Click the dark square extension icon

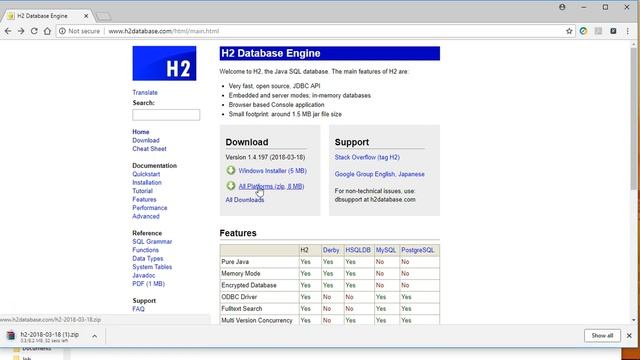[613, 31]
